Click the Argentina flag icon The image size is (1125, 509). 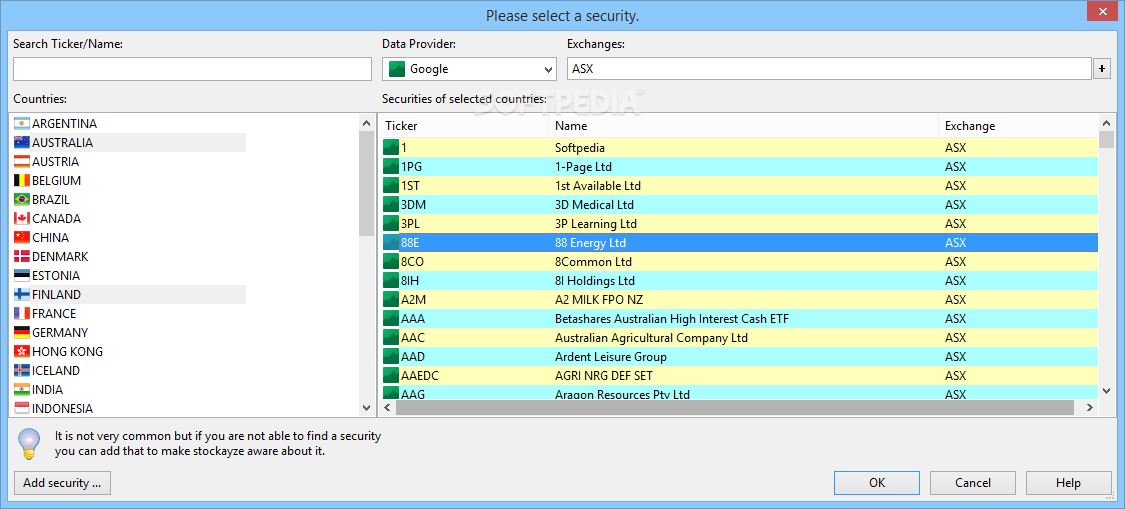[22, 123]
